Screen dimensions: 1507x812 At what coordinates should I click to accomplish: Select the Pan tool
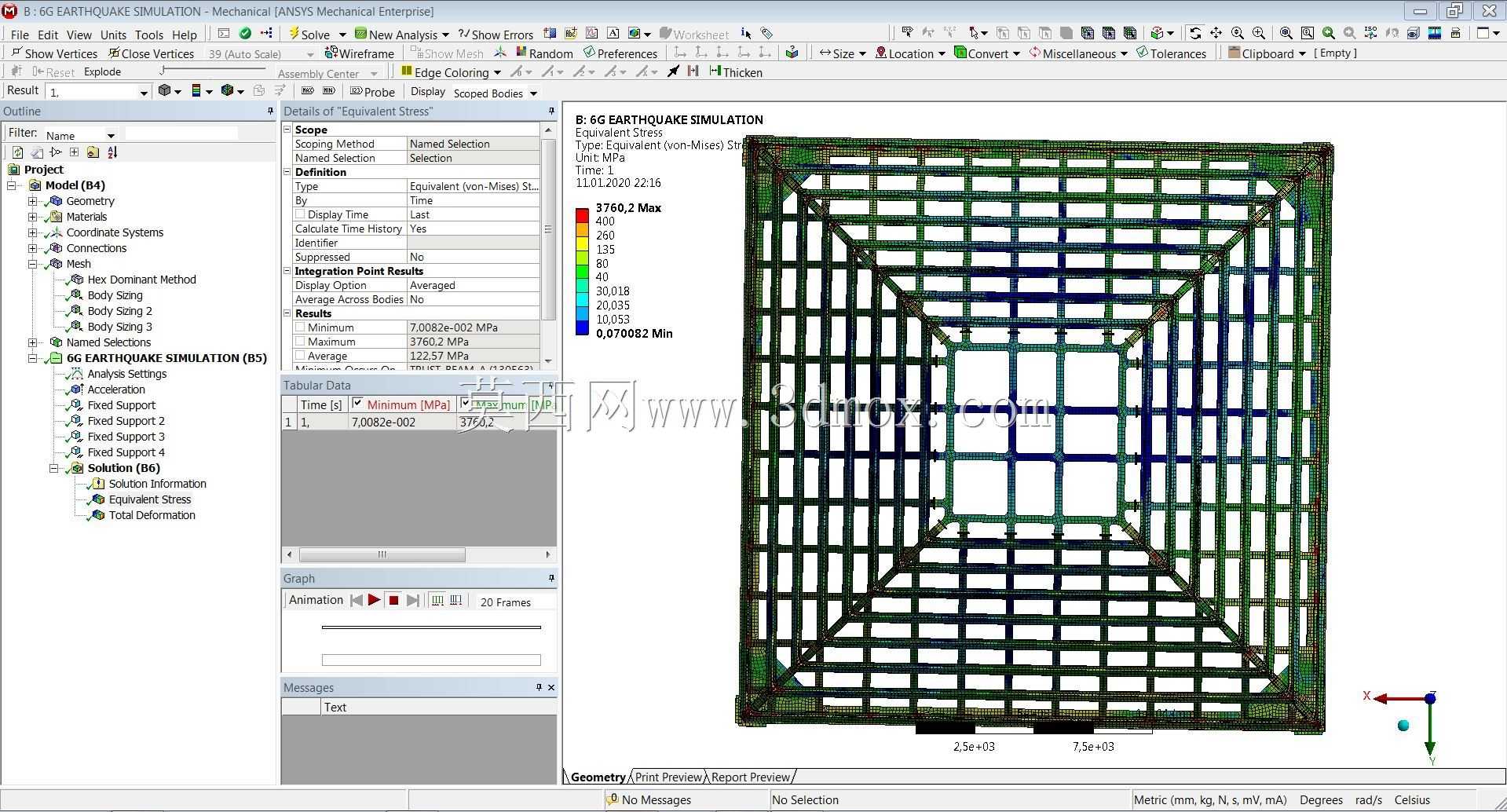1216,33
